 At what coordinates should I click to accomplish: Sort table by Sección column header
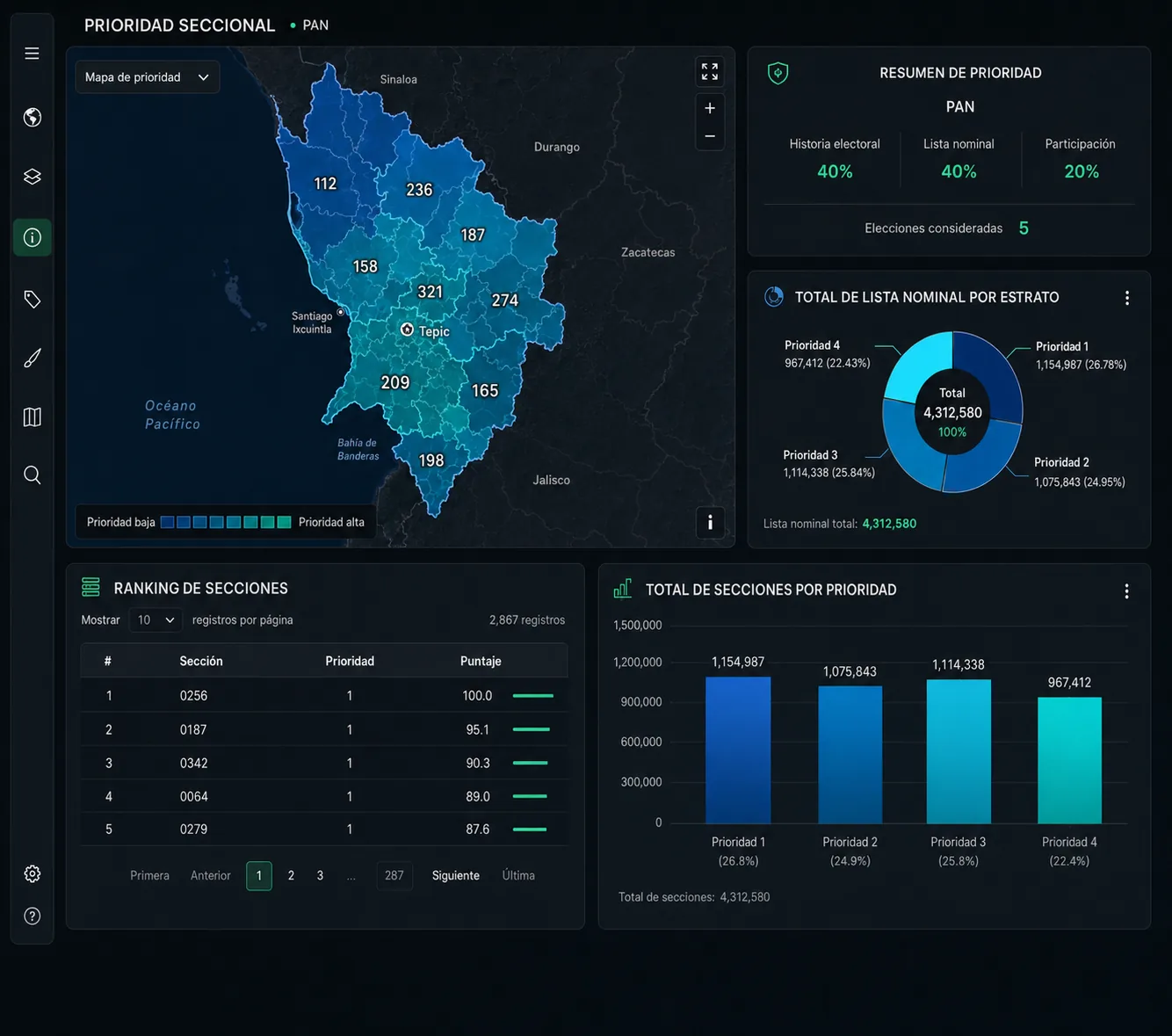point(201,661)
